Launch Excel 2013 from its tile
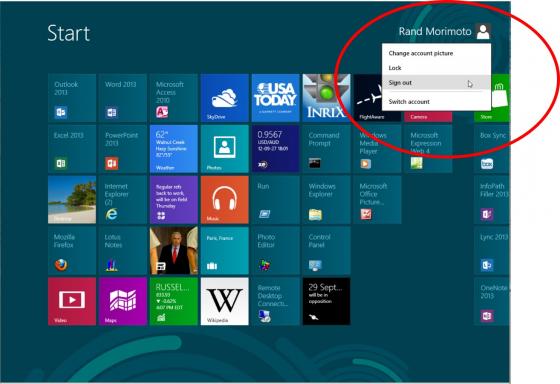Image resolution: width=560 pixels, height=384 pixels. 72,149
